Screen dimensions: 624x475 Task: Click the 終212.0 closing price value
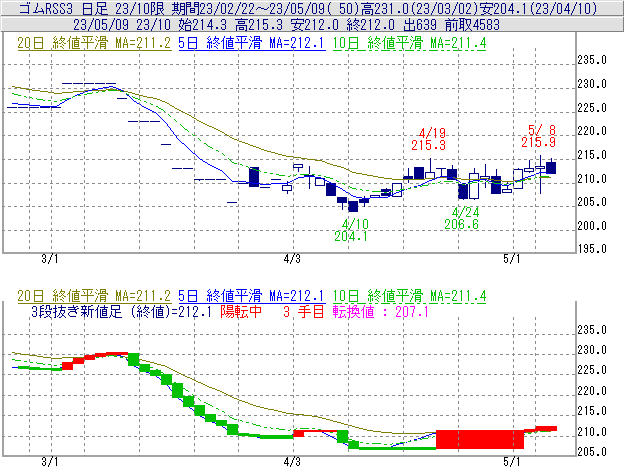(x=371, y=25)
